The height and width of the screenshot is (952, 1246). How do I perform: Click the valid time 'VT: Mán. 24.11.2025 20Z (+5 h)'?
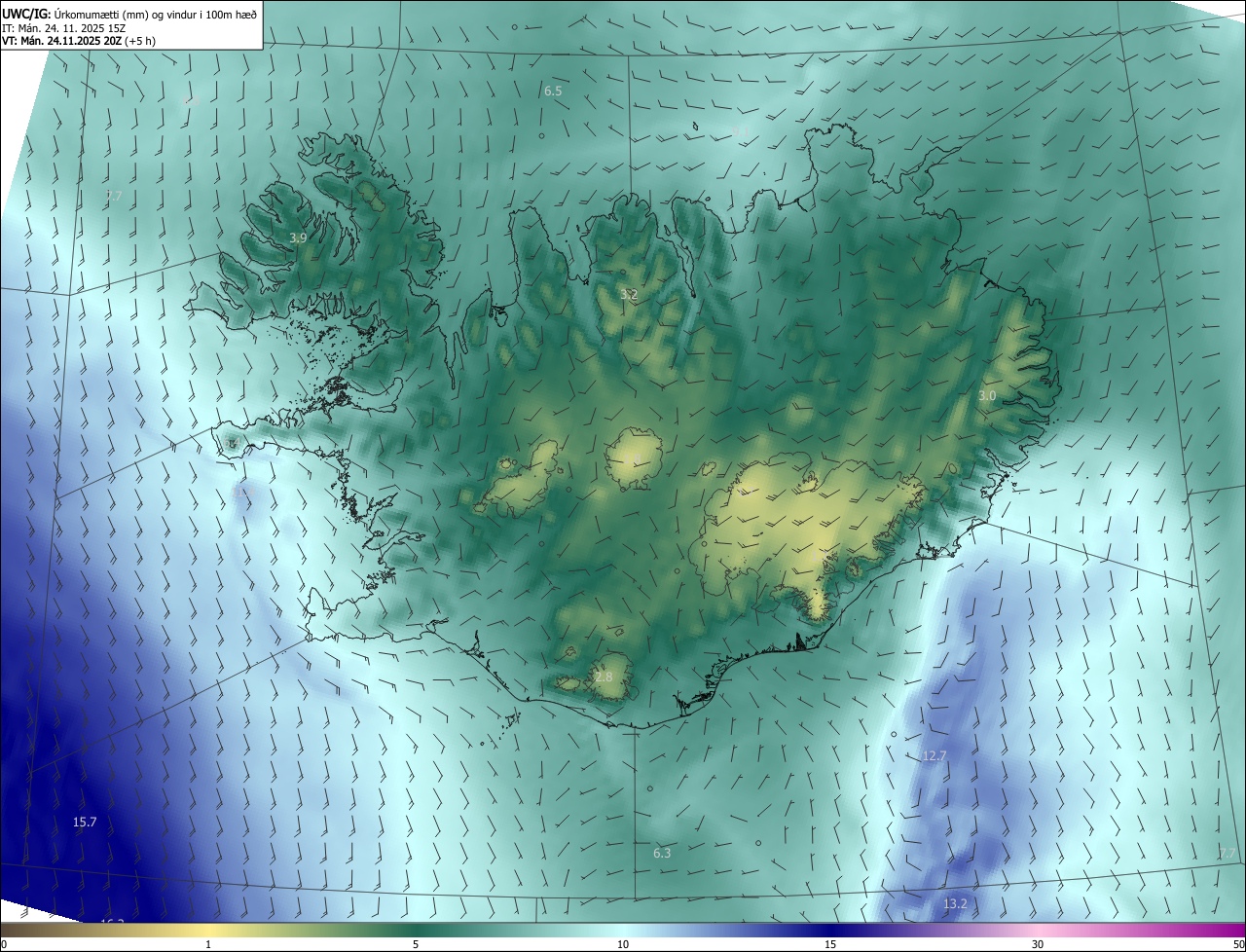[x=79, y=41]
